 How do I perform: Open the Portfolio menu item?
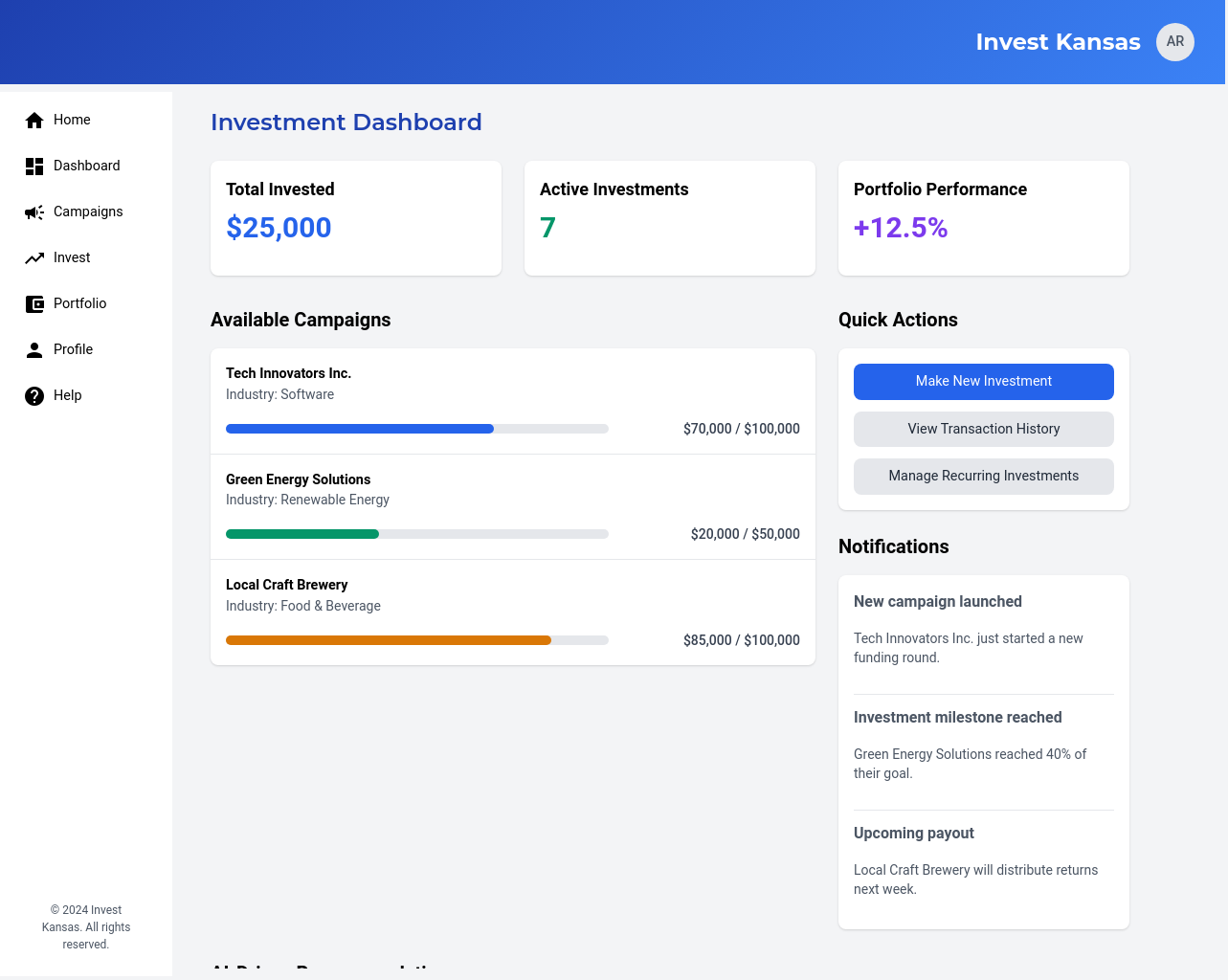(x=79, y=303)
